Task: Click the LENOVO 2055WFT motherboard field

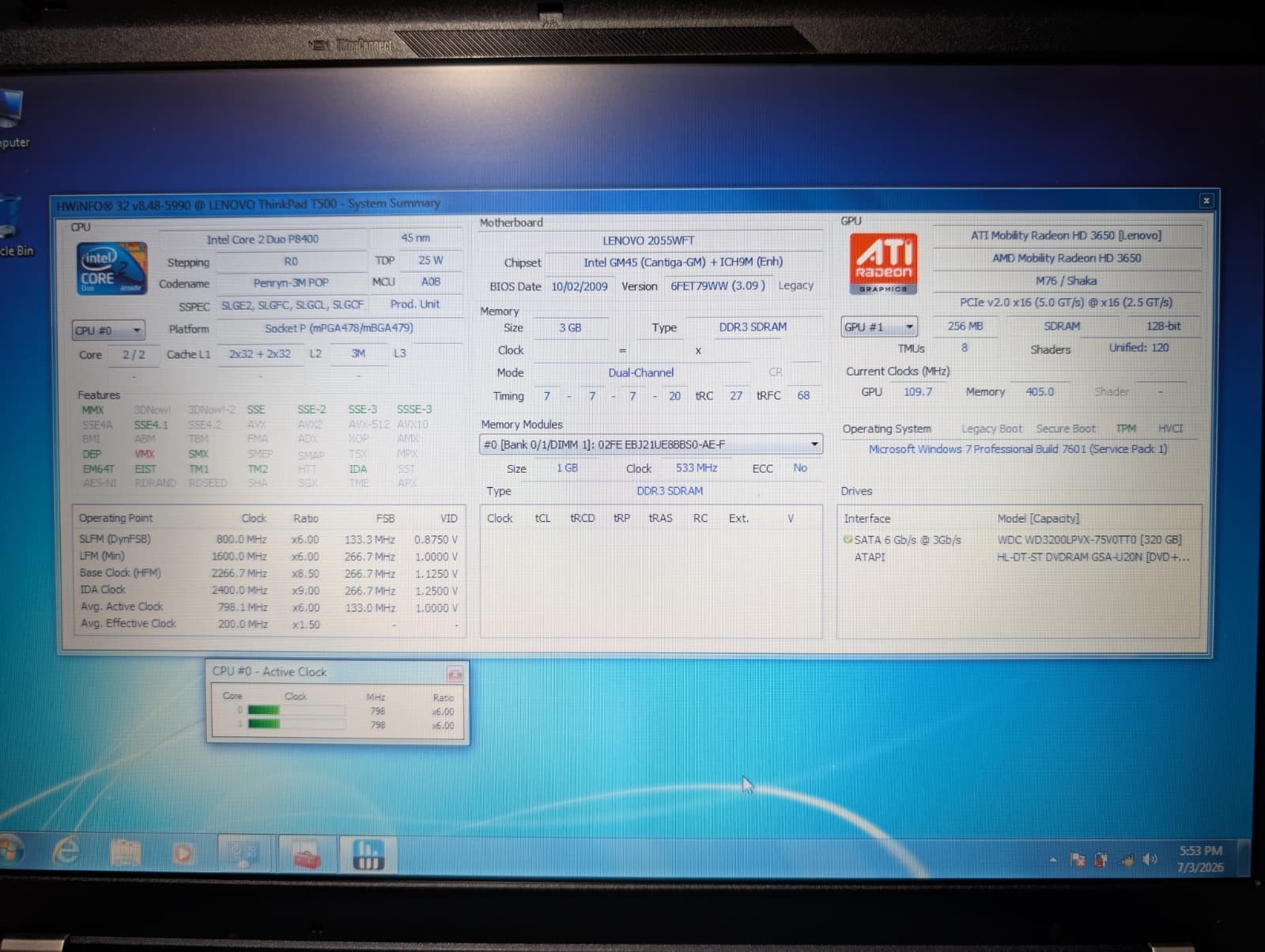Action: click(648, 240)
